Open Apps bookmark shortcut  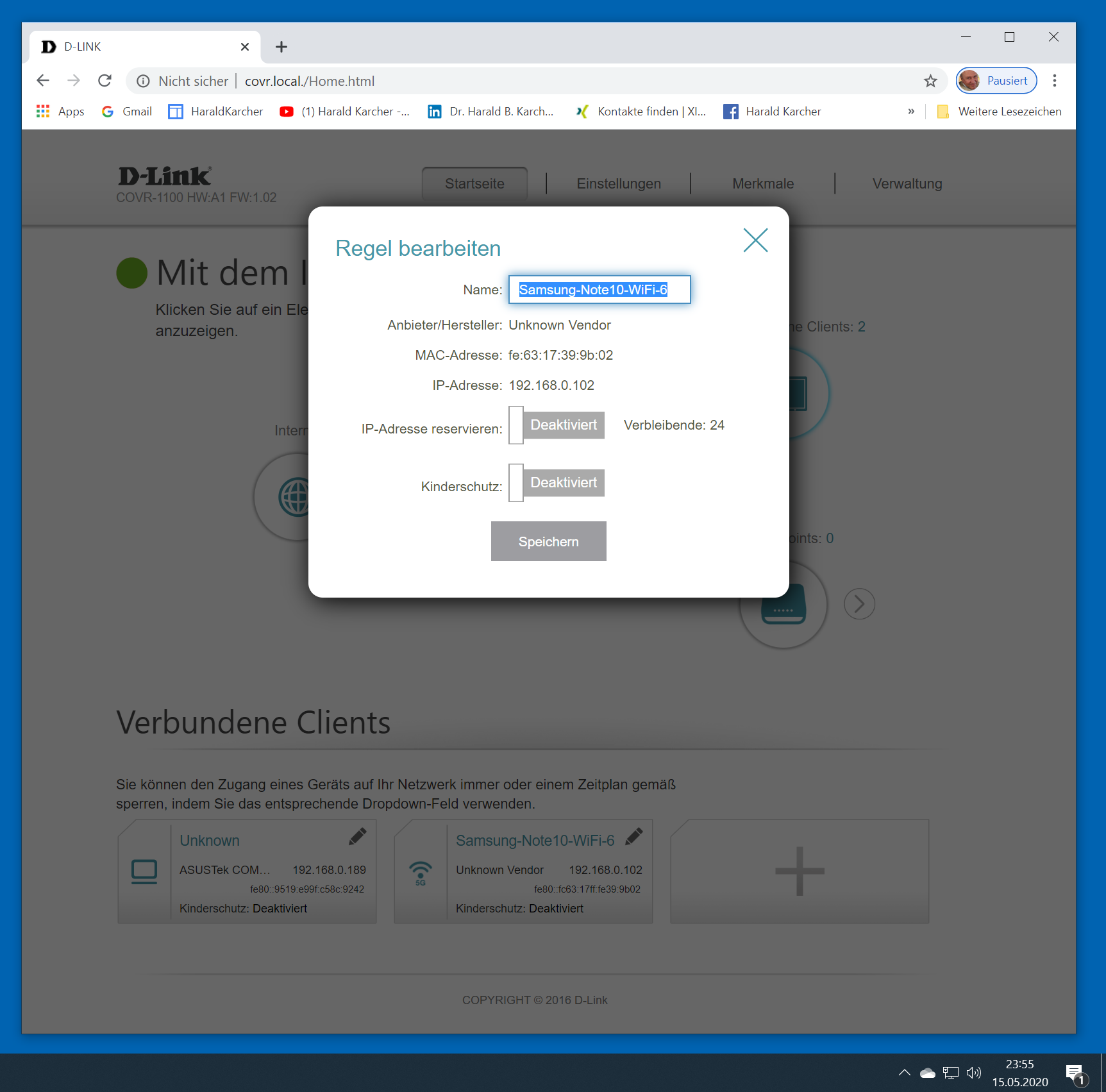pos(61,112)
